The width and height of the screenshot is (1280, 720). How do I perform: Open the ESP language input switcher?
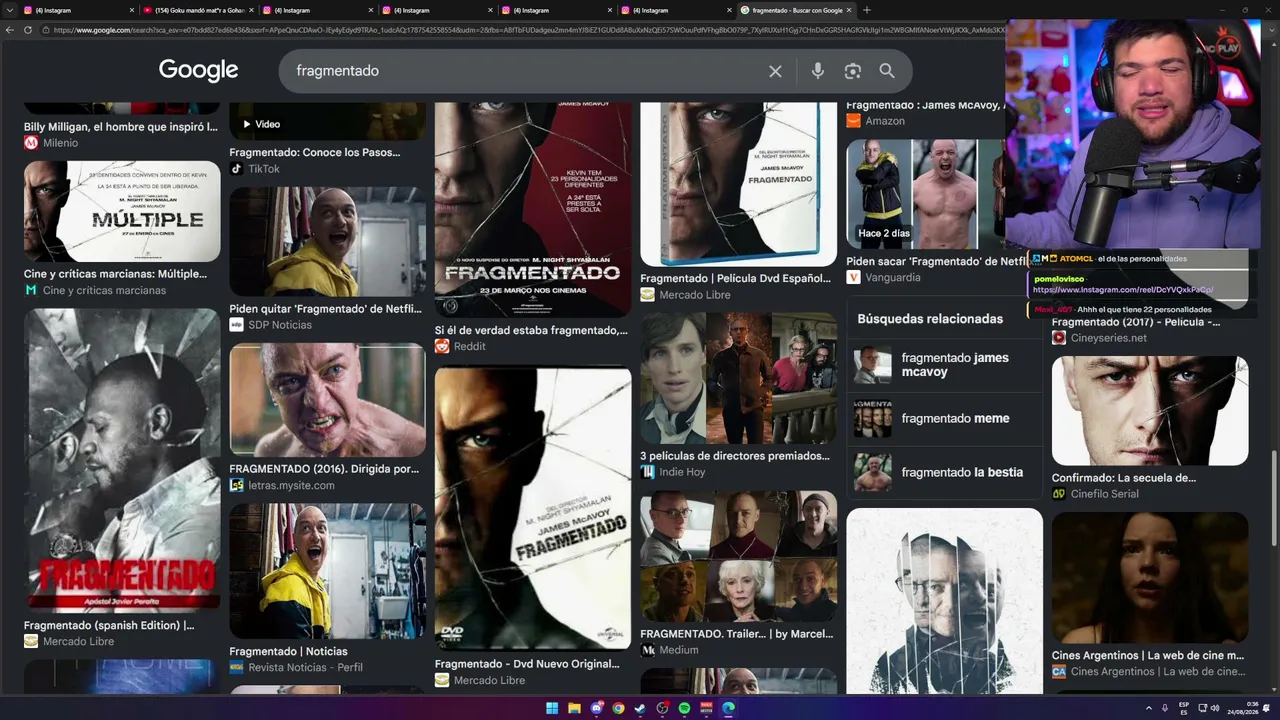tap(1184, 708)
